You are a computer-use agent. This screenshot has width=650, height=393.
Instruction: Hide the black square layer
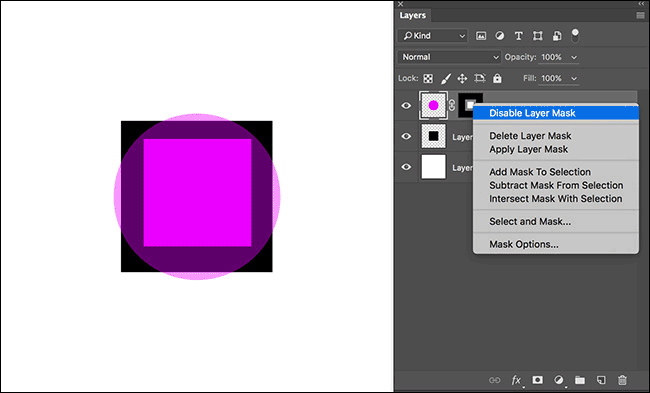tap(406, 136)
